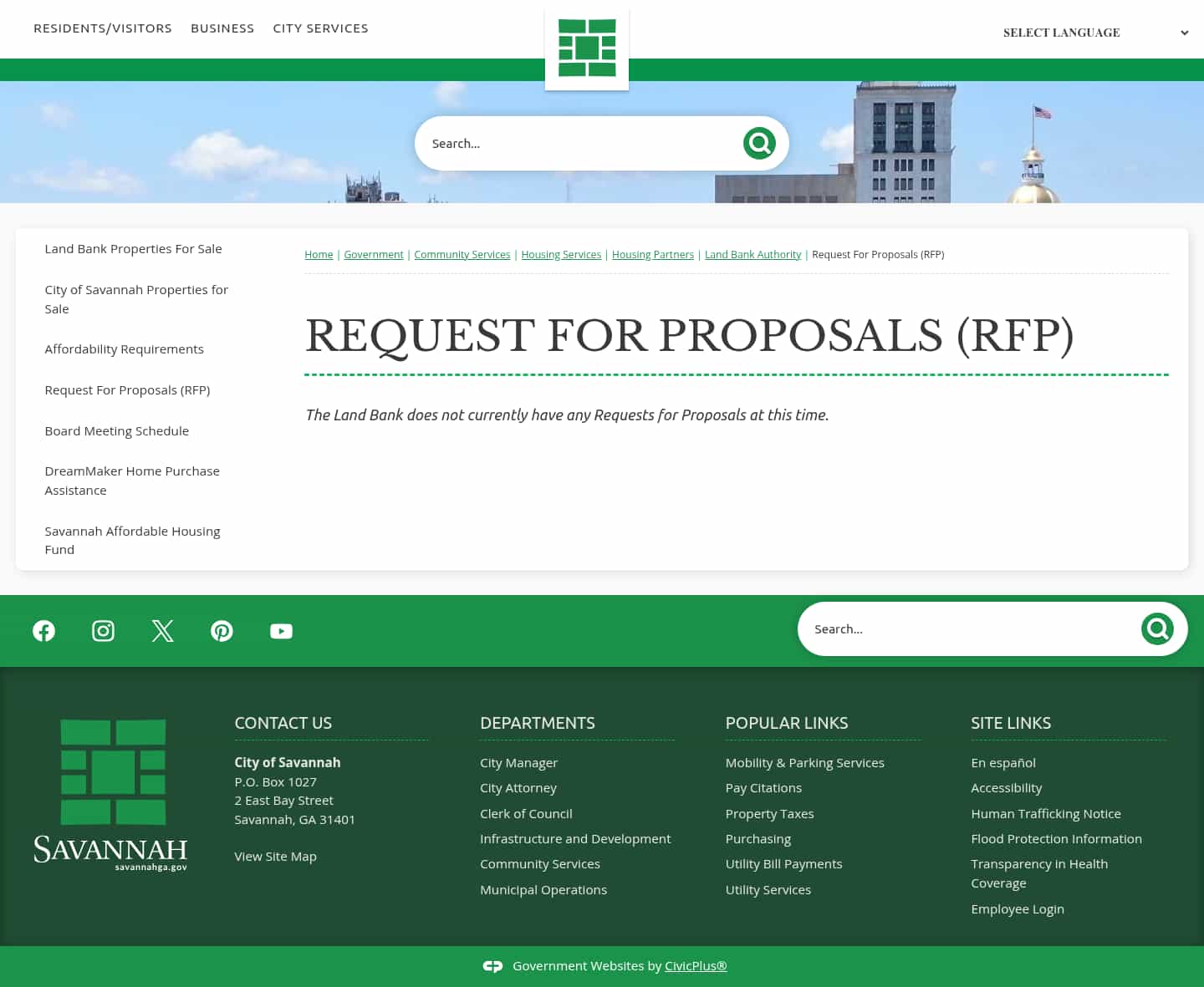The image size is (1204, 987).
Task: Open the Pinterest icon in the footer bar
Action: 222,631
